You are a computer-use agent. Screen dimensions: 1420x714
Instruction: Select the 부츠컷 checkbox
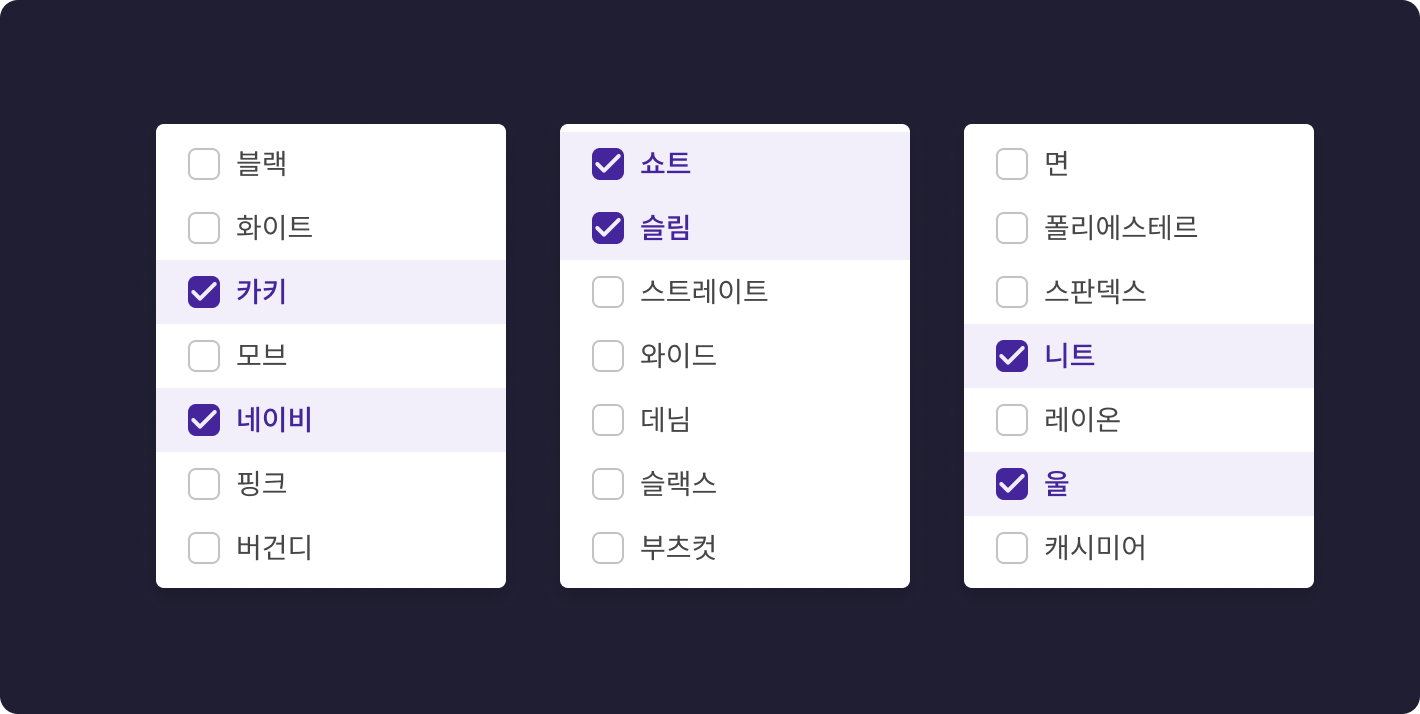[x=608, y=548]
